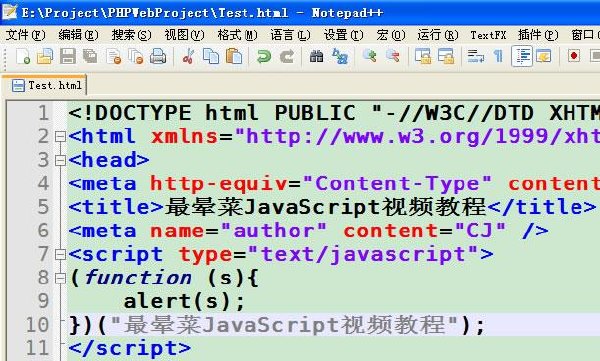Image resolution: width=600 pixels, height=361 pixels.
Task: Toggle synchronize horizontal scrolling icon
Action: point(446,56)
